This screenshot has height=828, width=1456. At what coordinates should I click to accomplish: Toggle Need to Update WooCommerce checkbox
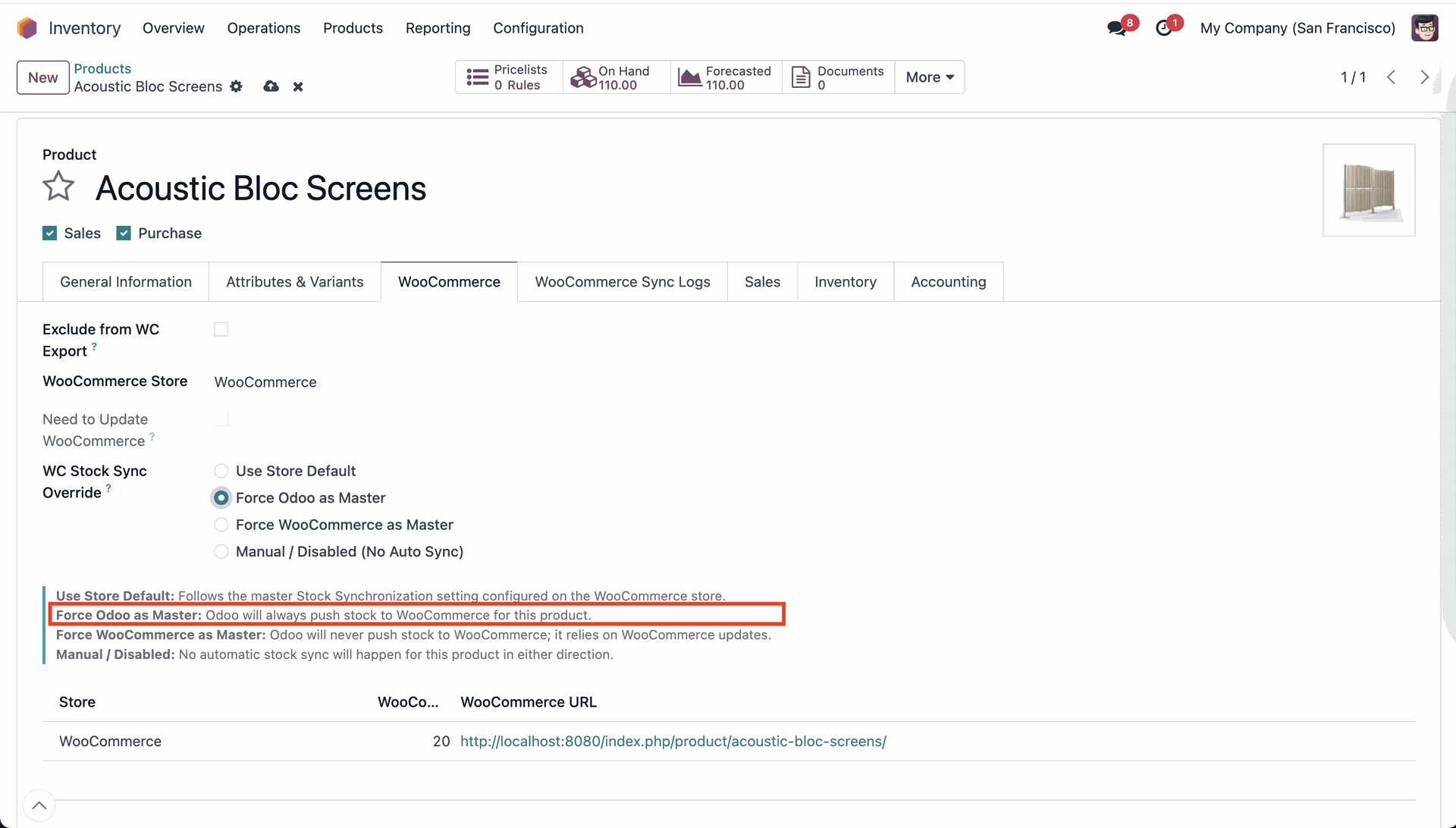221,419
